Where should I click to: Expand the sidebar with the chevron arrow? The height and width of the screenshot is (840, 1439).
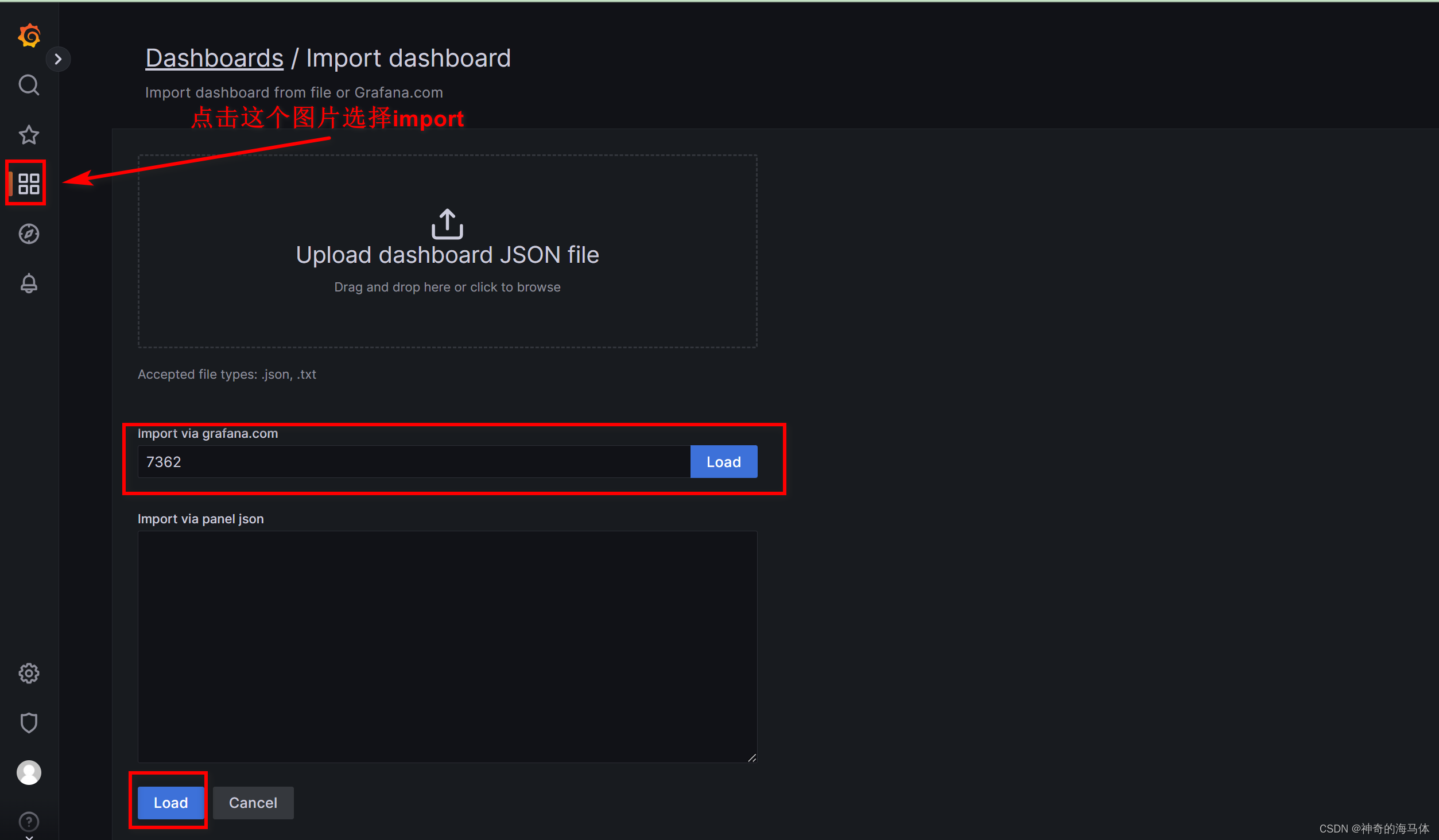58,59
